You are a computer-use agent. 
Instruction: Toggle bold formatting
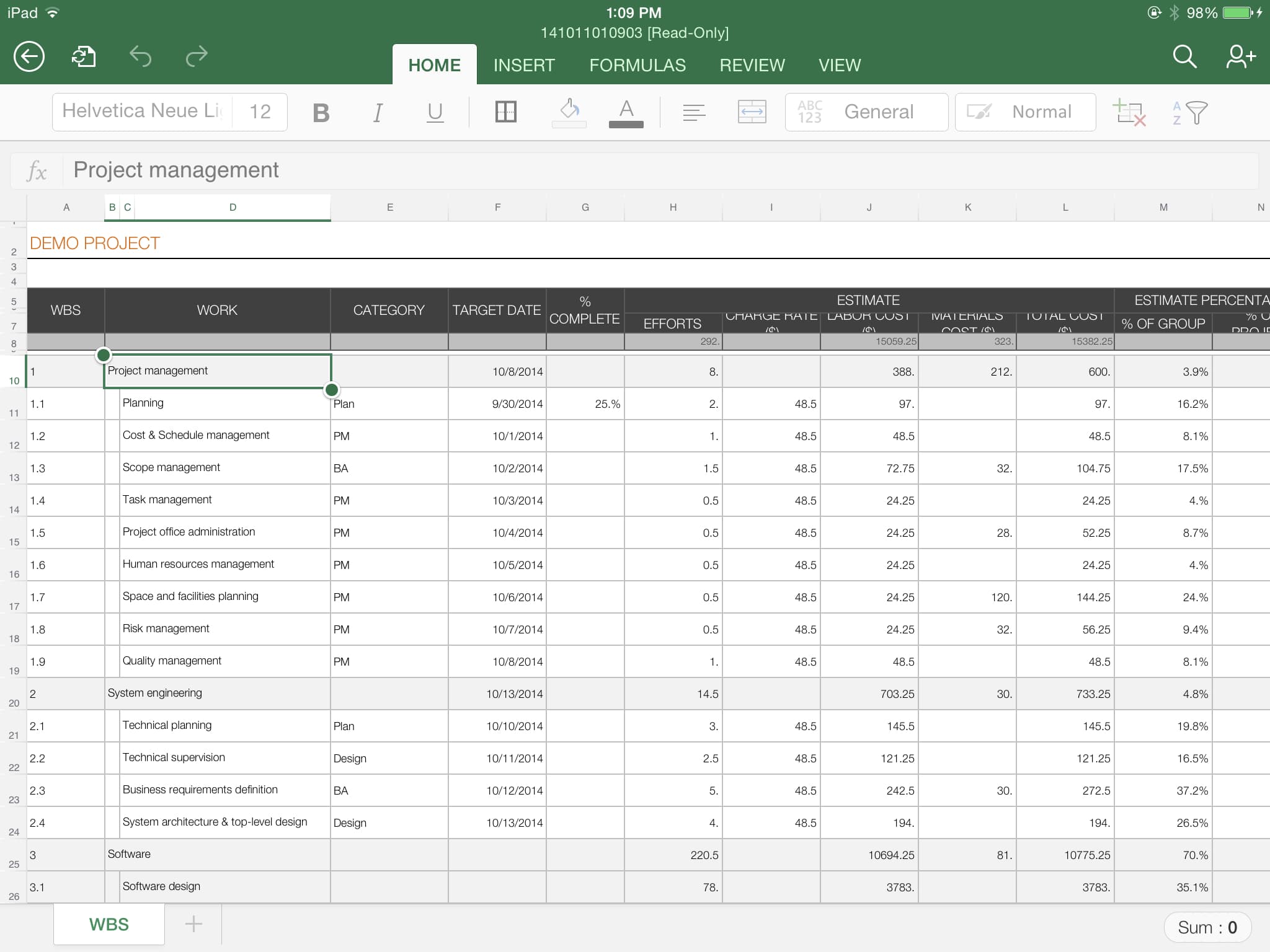pyautogui.click(x=321, y=113)
